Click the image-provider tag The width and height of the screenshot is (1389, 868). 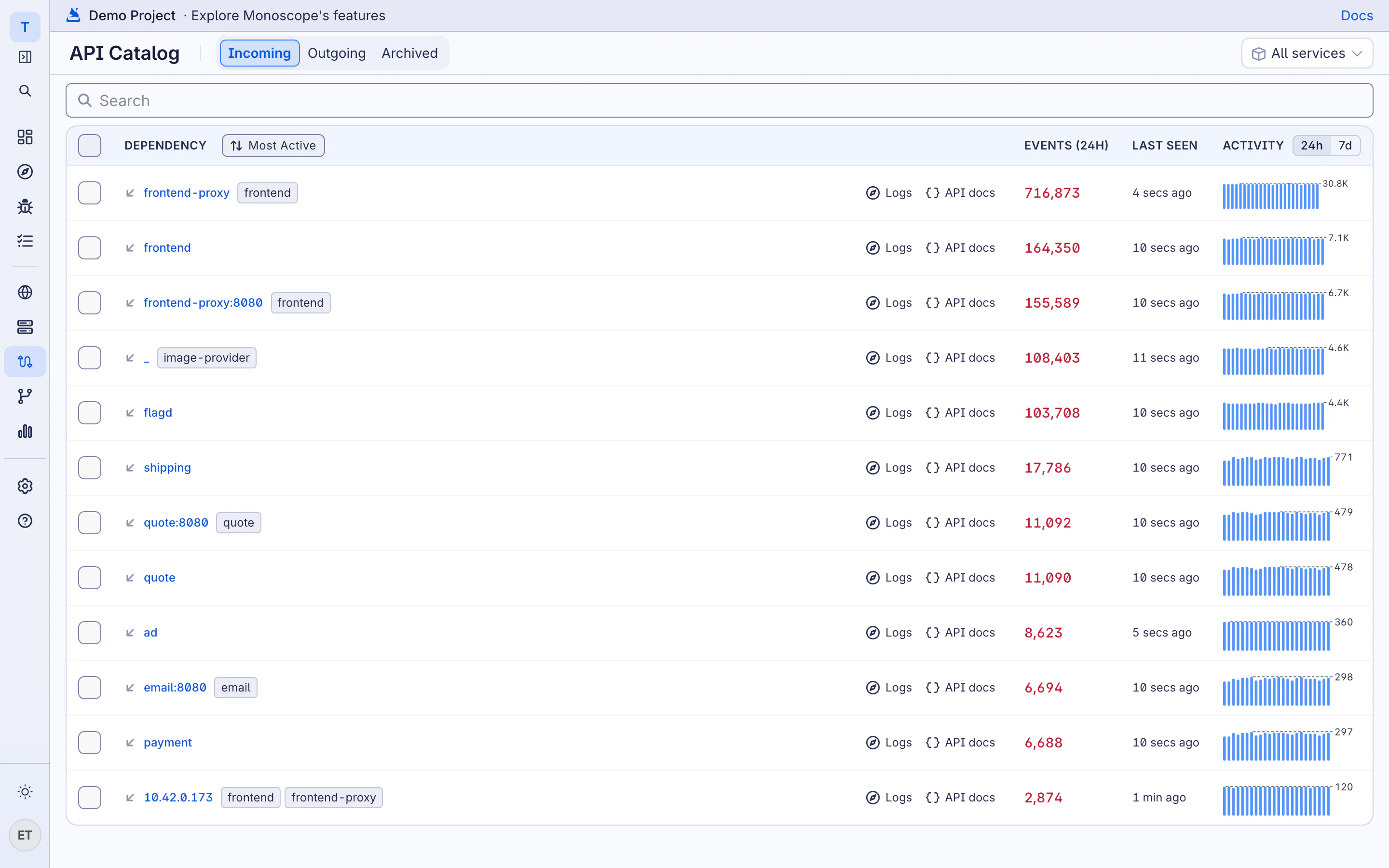pos(206,358)
